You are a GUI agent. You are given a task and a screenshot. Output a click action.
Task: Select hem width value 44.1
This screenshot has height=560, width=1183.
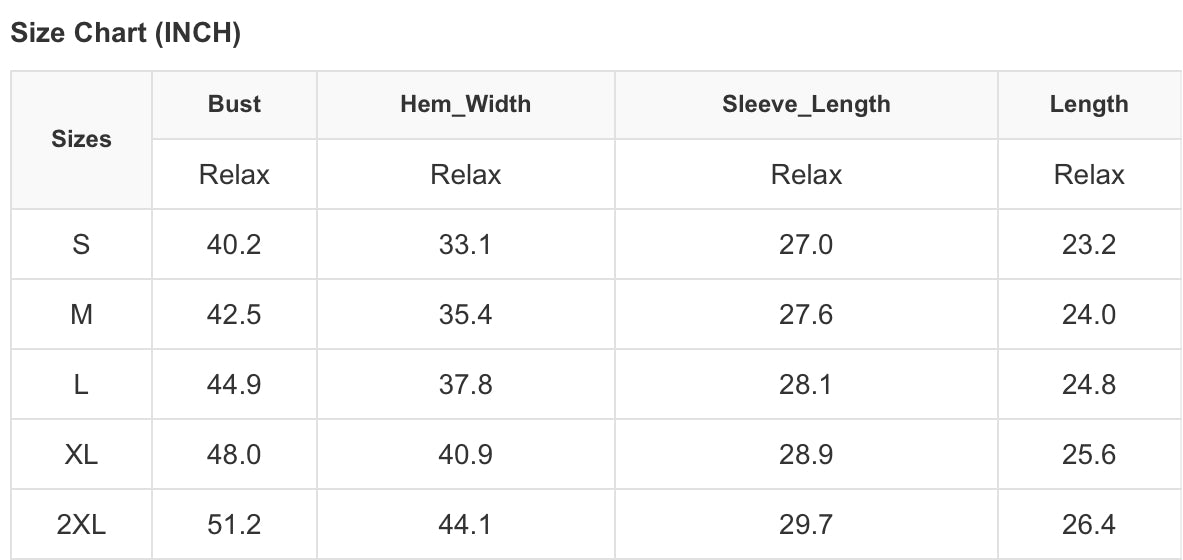click(x=465, y=524)
